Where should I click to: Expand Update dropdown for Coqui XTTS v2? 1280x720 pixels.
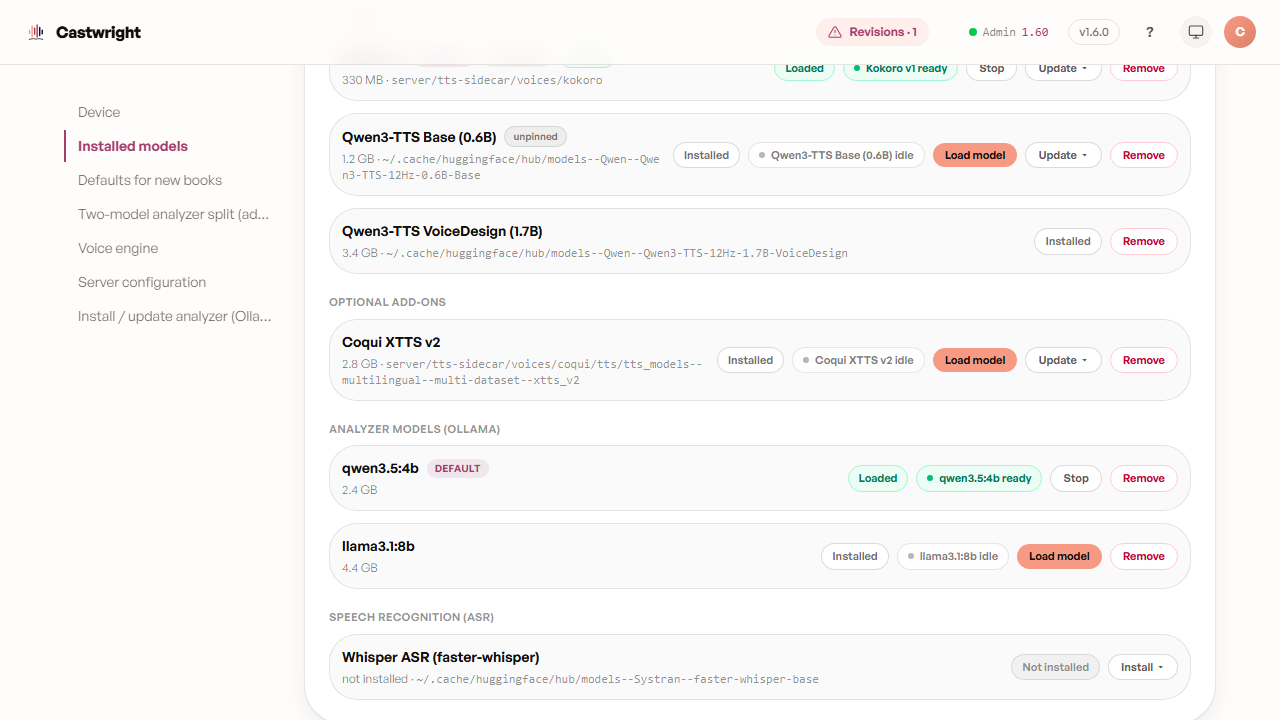point(1063,360)
